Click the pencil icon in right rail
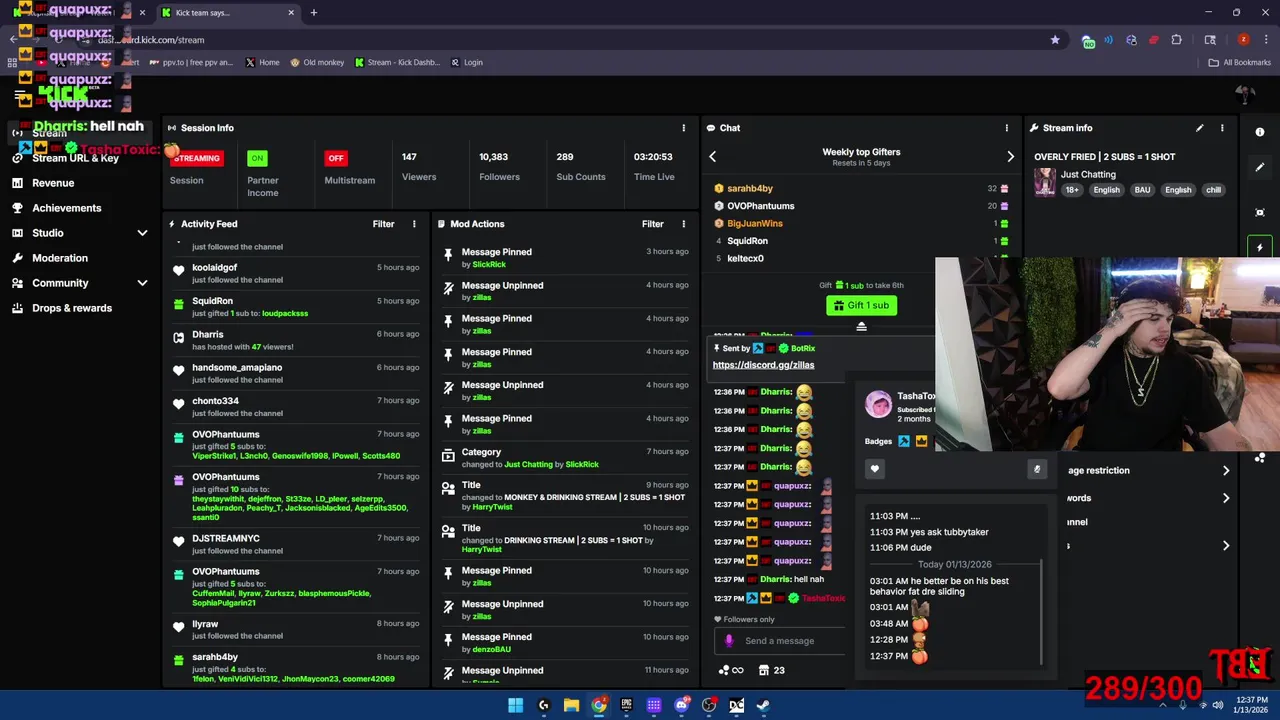1280x720 pixels. point(1260,167)
